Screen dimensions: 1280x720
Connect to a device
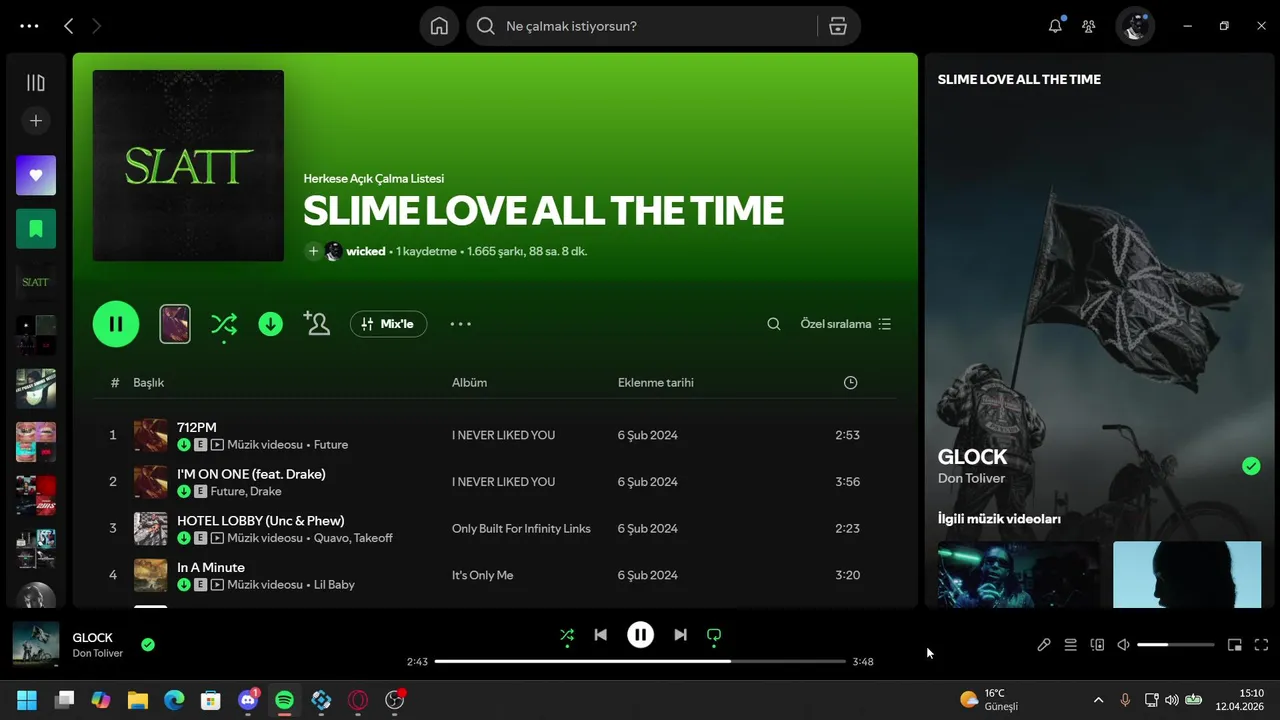point(1097,645)
